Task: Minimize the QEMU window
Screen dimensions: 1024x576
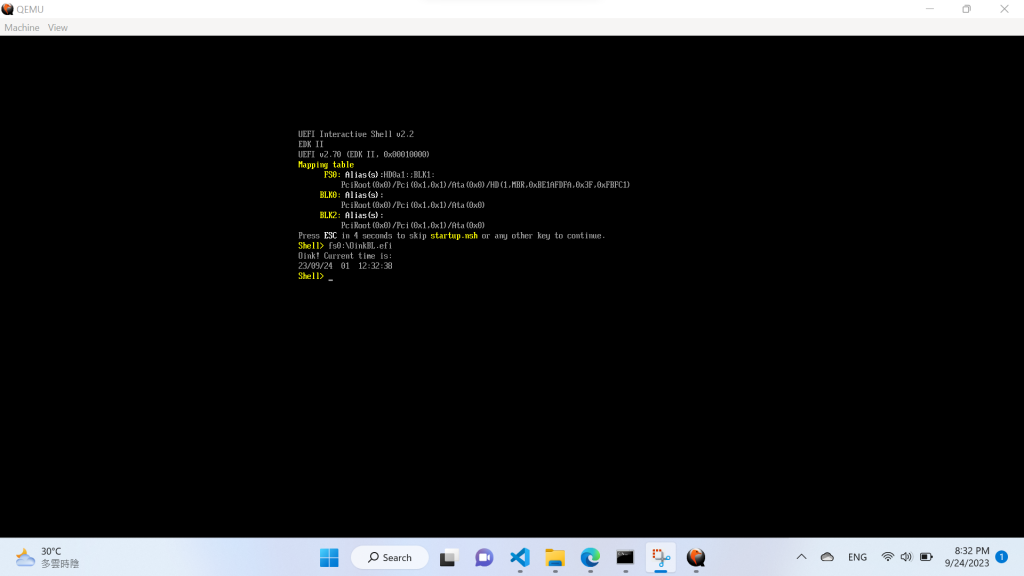Action: [x=930, y=9]
